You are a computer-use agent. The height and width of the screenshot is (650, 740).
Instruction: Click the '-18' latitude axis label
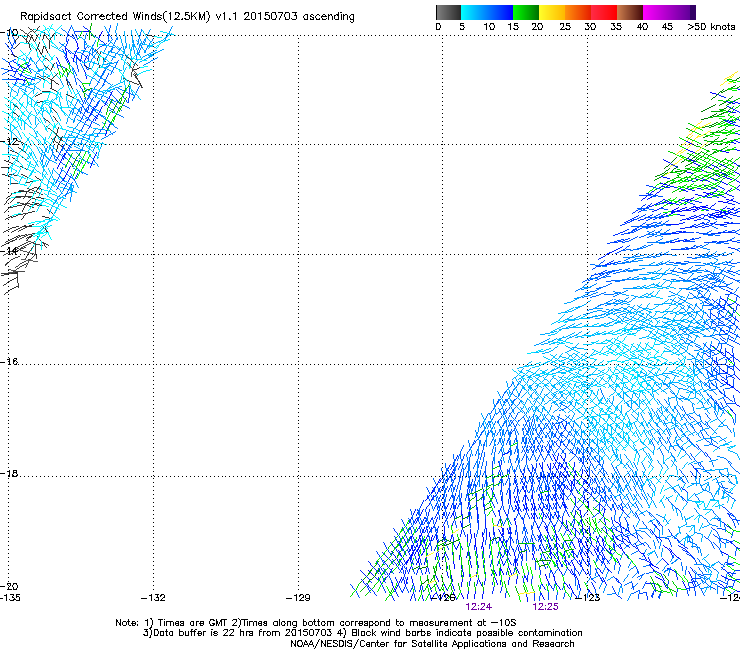pos(9,473)
